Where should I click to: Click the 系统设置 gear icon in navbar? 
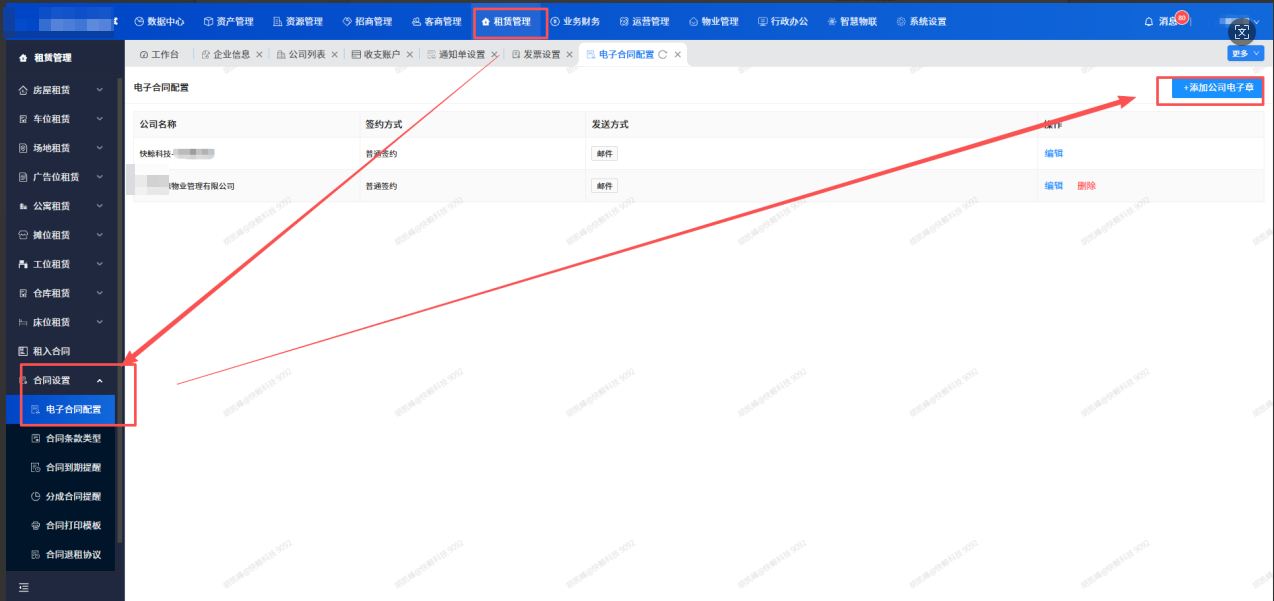pyautogui.click(x=901, y=21)
